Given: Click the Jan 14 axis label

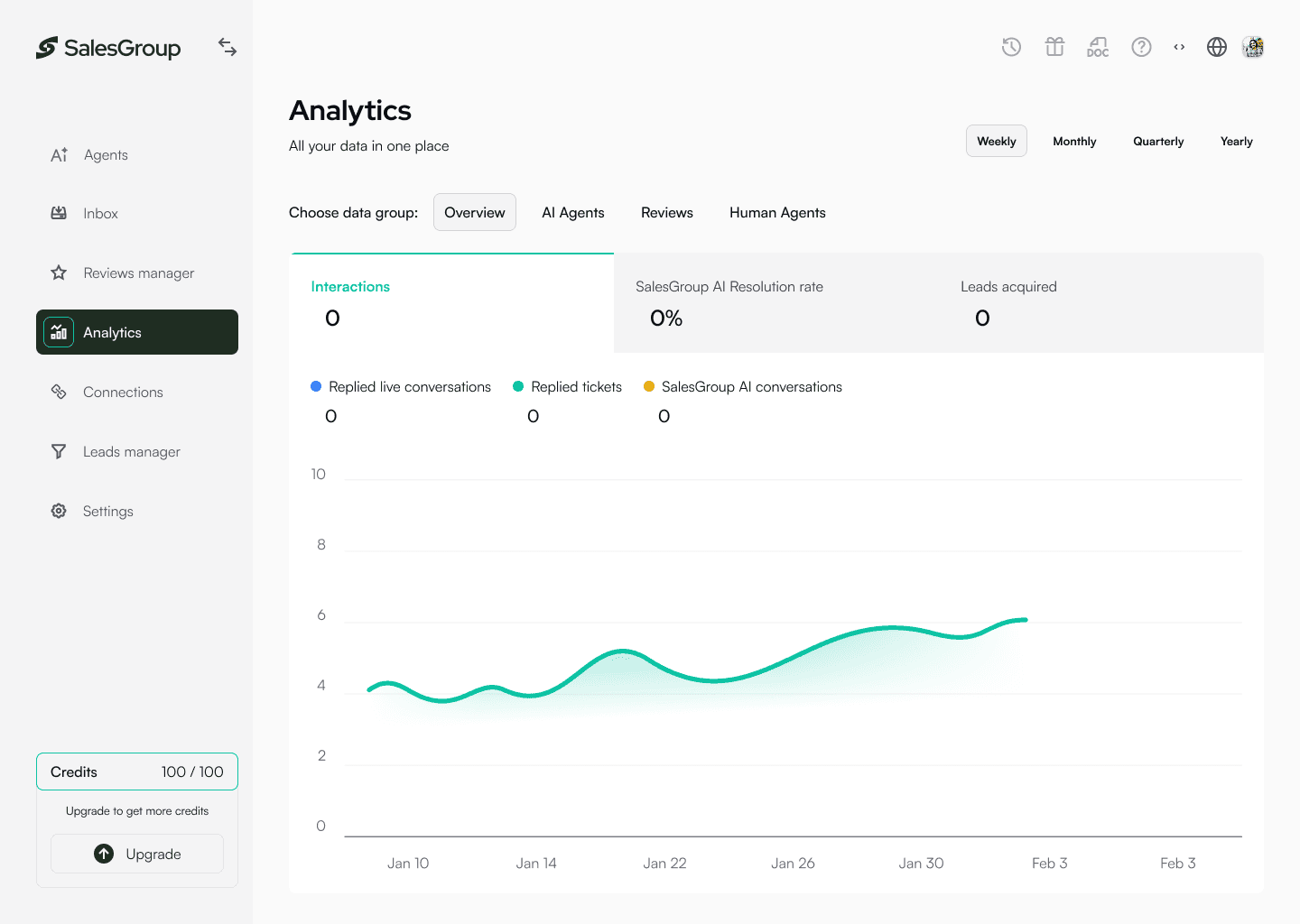Looking at the screenshot, I should pos(536,864).
